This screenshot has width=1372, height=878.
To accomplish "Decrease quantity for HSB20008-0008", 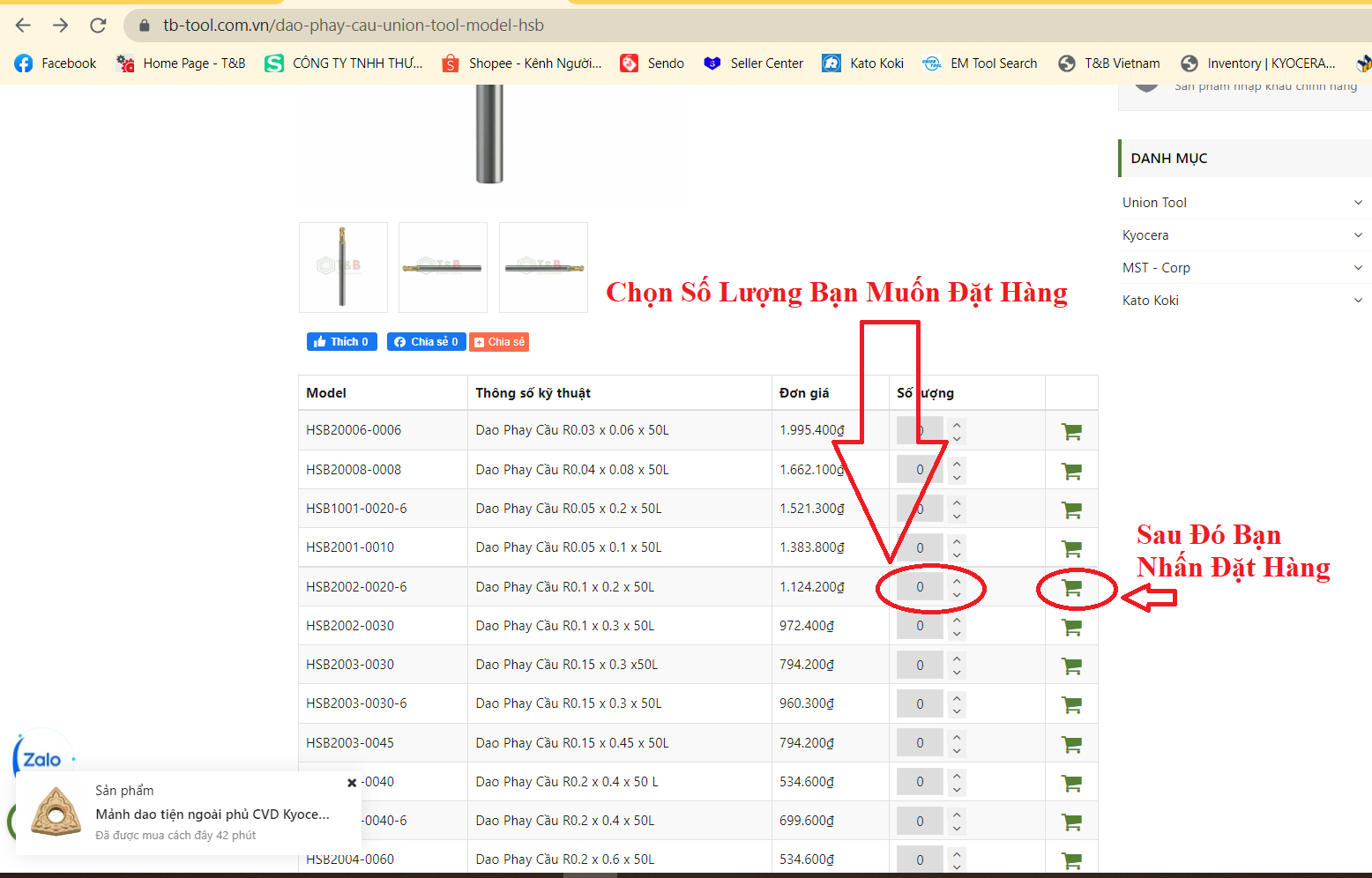I will [x=957, y=477].
